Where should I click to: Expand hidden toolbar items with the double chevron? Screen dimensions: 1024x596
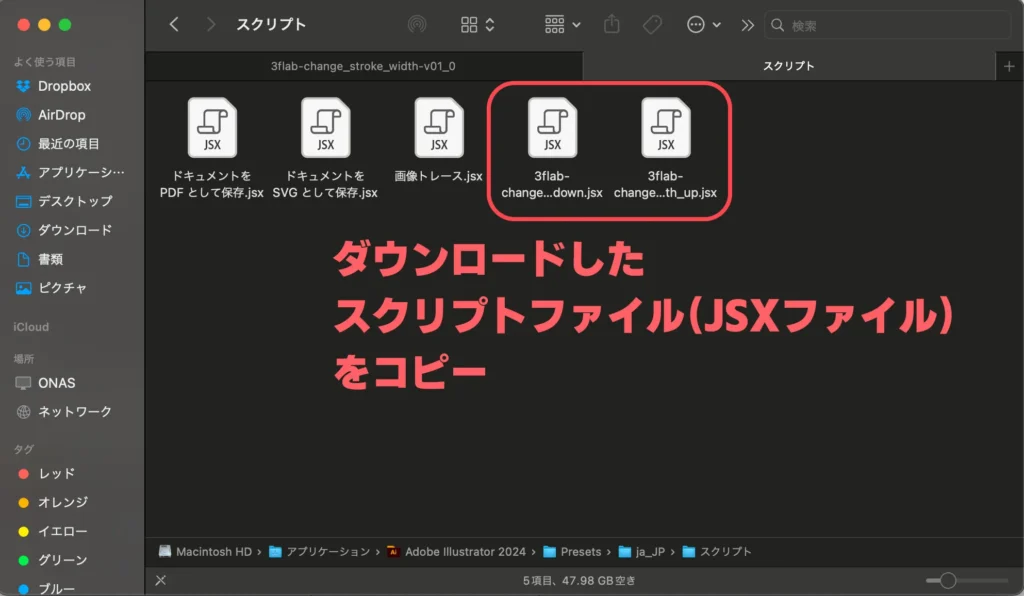point(747,24)
